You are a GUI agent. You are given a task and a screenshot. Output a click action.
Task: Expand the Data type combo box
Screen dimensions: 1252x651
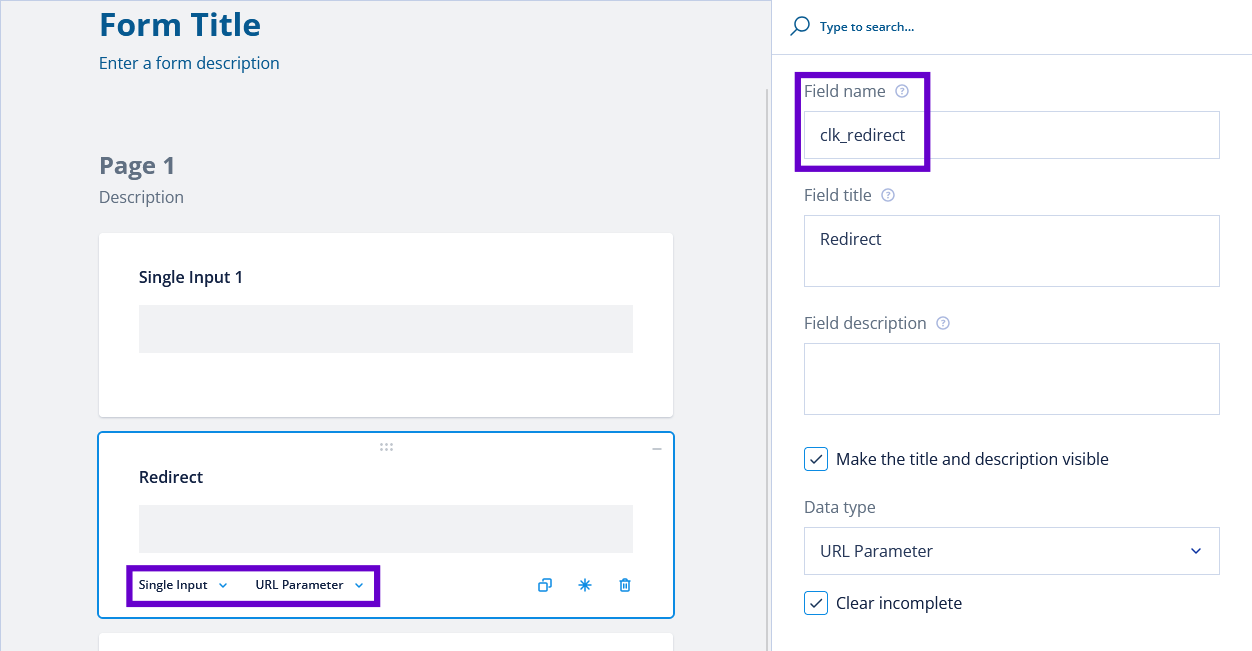tap(1012, 551)
